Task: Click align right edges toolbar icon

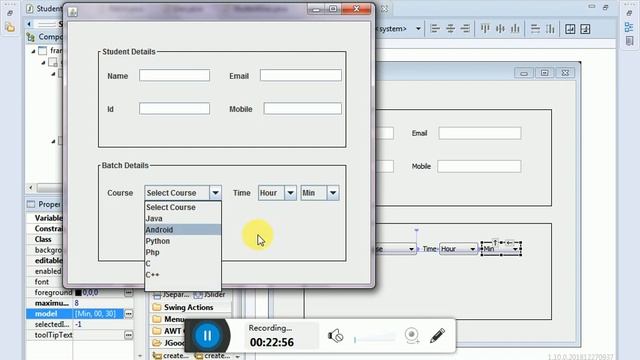Action: tap(465, 29)
